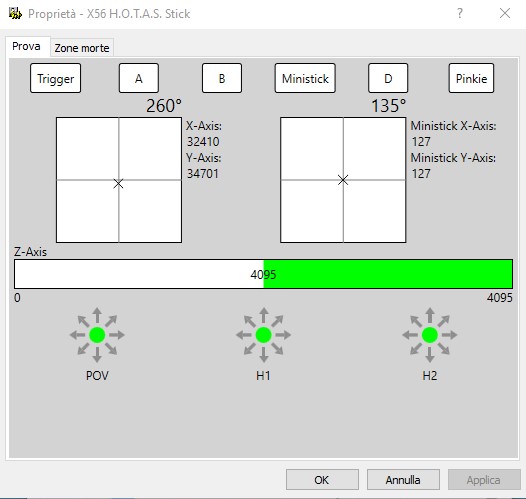Click the stick X/Y axis crosshair marker

[118, 183]
